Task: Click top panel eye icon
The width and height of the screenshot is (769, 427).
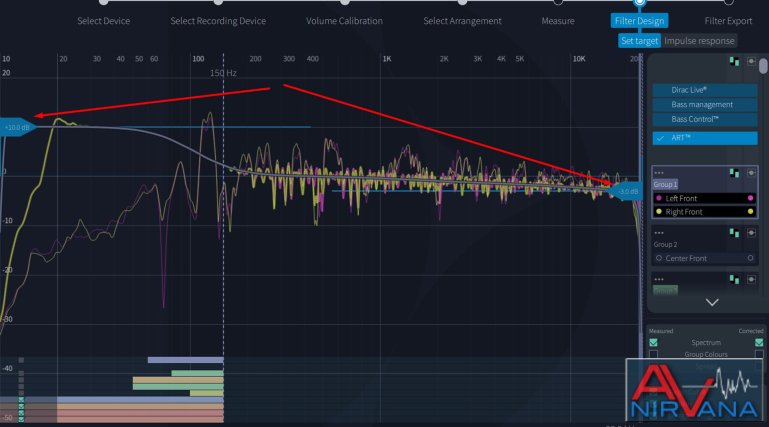Action: [750, 62]
